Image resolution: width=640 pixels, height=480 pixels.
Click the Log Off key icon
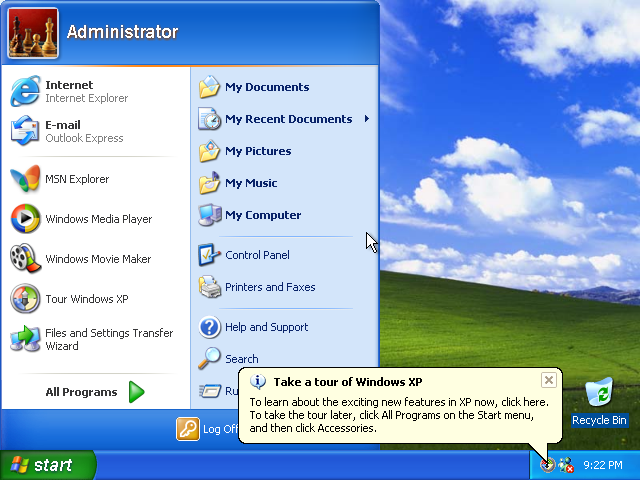pyautogui.click(x=188, y=429)
